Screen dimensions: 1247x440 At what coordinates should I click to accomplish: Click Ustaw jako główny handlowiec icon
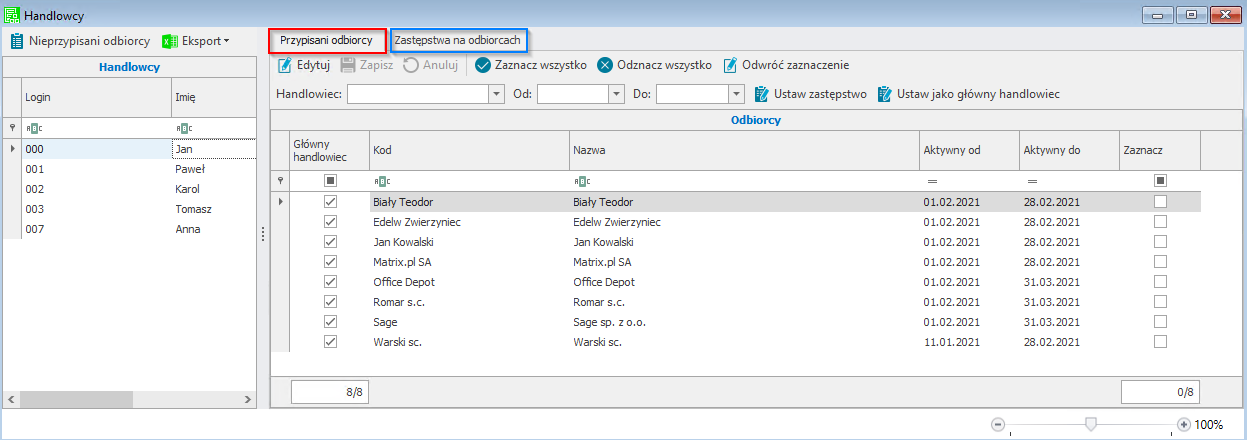pos(884,94)
